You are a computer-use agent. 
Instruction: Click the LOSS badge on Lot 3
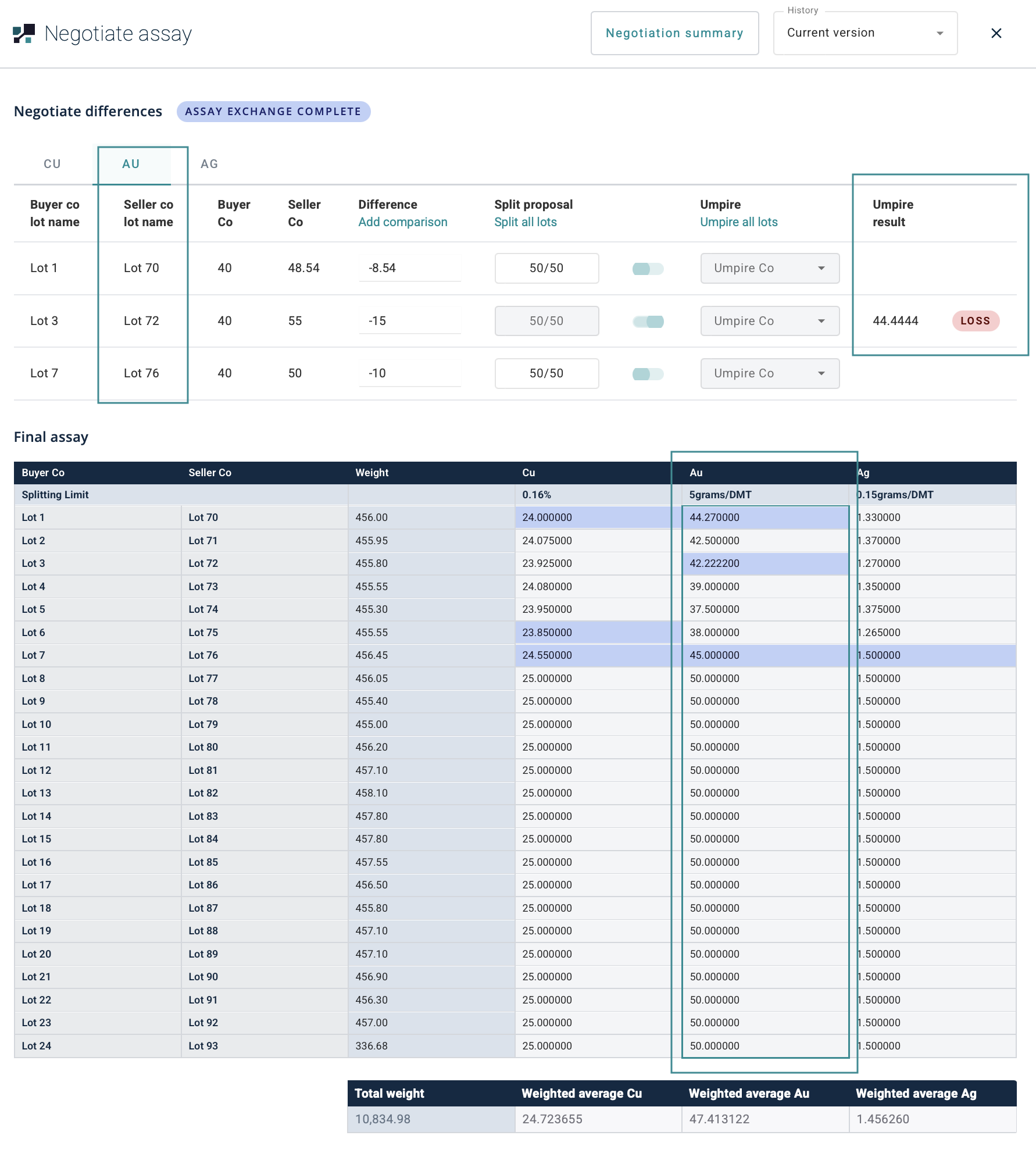tap(975, 321)
